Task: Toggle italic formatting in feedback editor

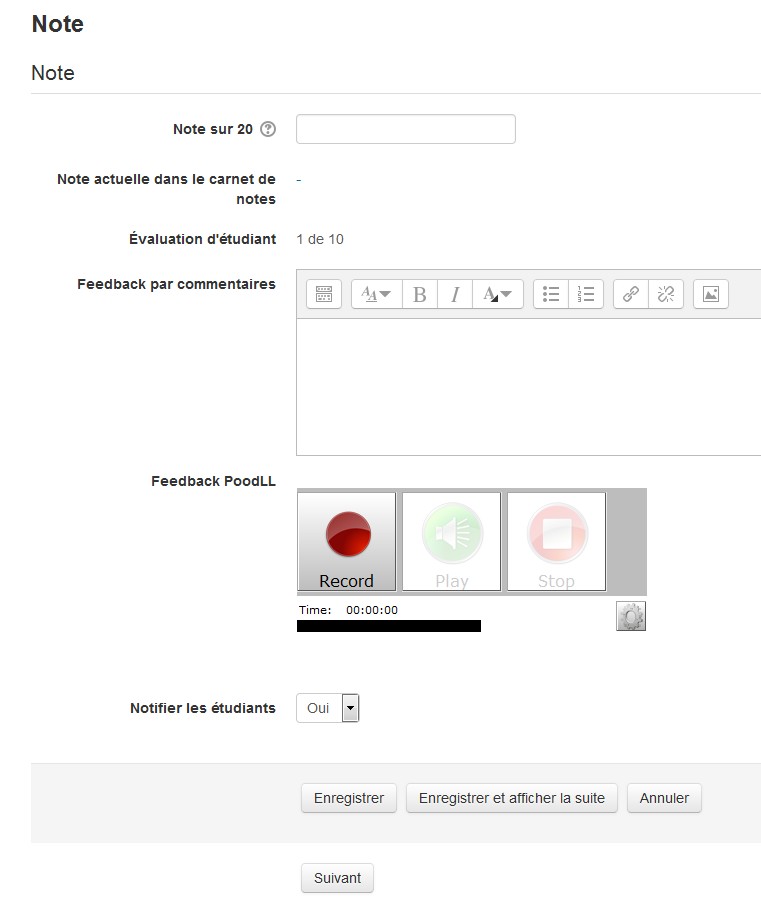Action: [455, 294]
